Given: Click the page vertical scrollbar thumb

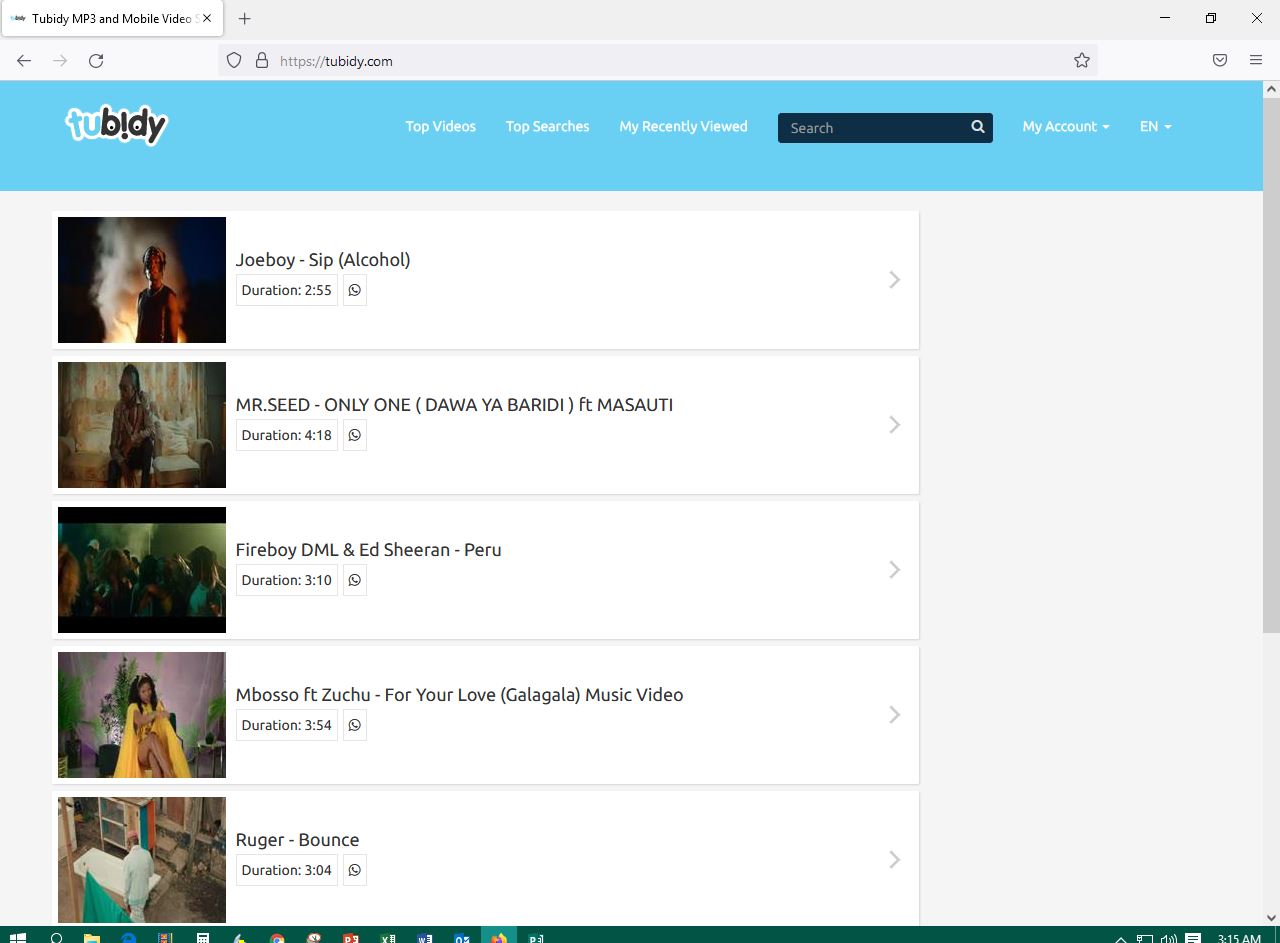Looking at the screenshot, I should (1271, 364).
